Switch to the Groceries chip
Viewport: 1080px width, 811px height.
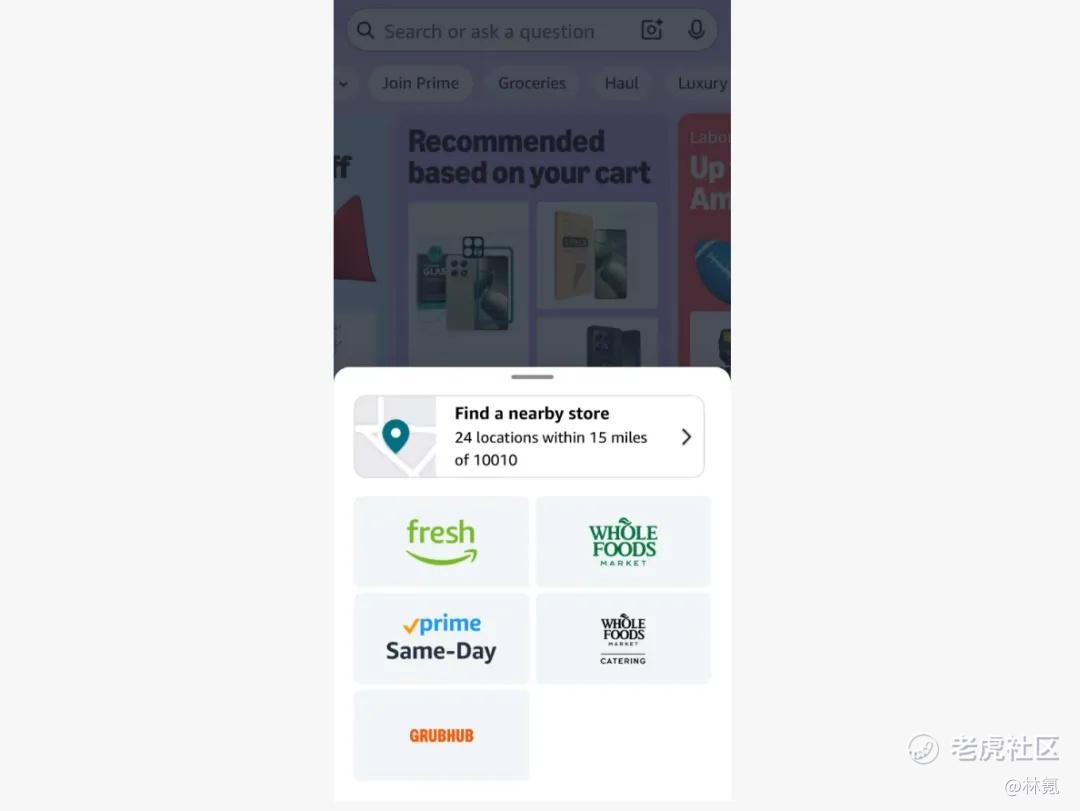(x=532, y=83)
